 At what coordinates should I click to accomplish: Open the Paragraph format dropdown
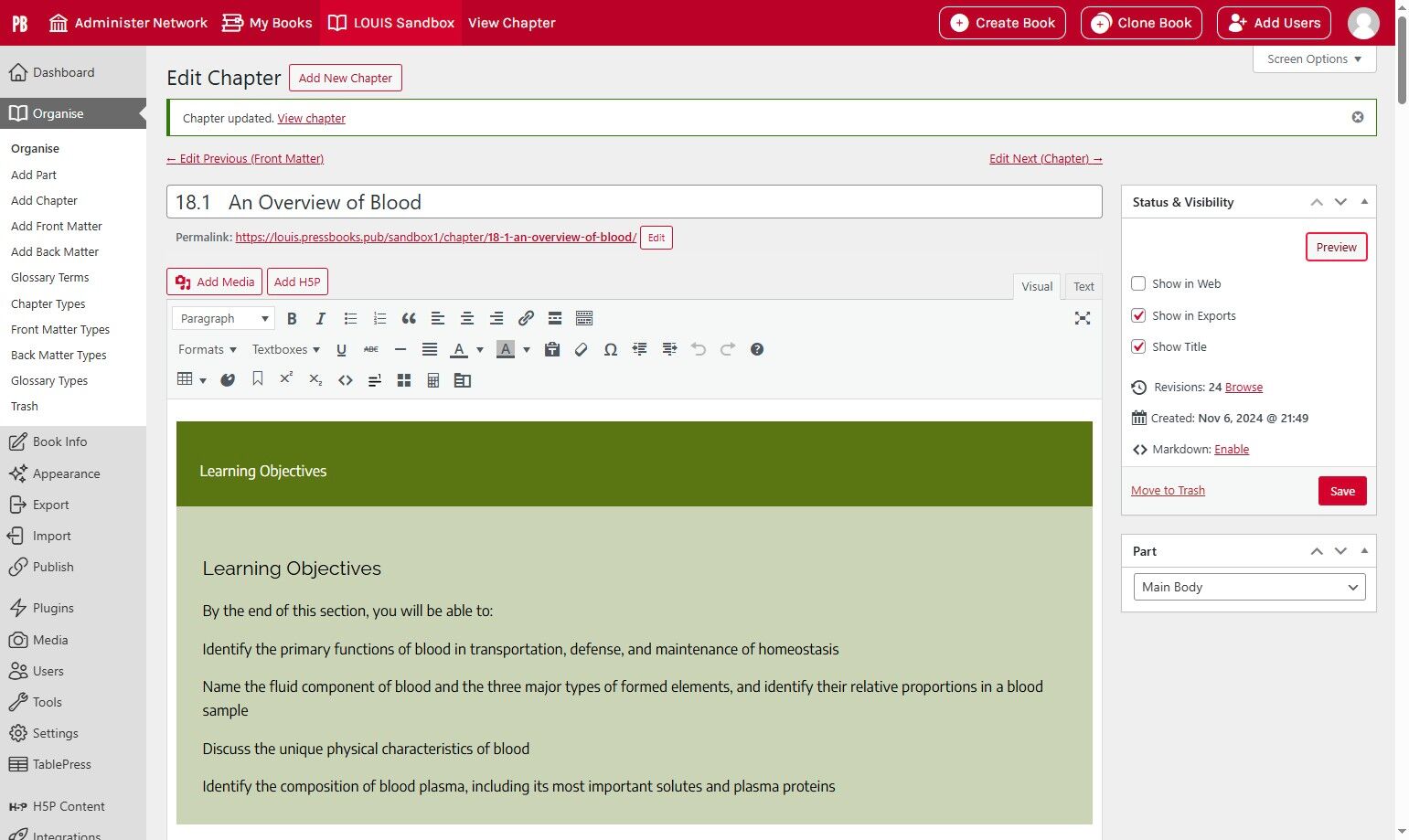(x=223, y=318)
